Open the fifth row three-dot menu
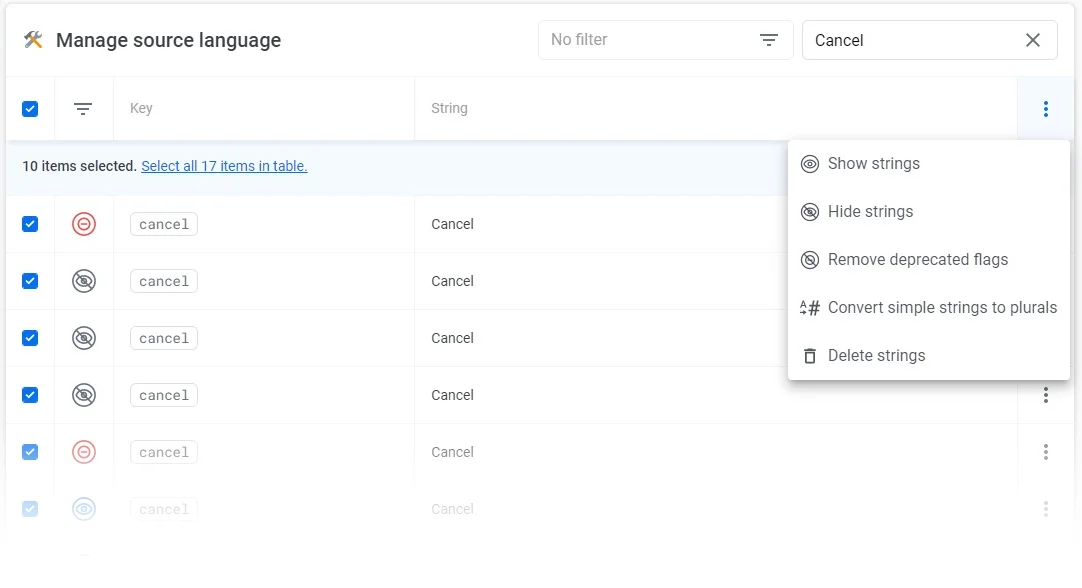Screen dimensions: 1082x588 click(x=1045, y=452)
